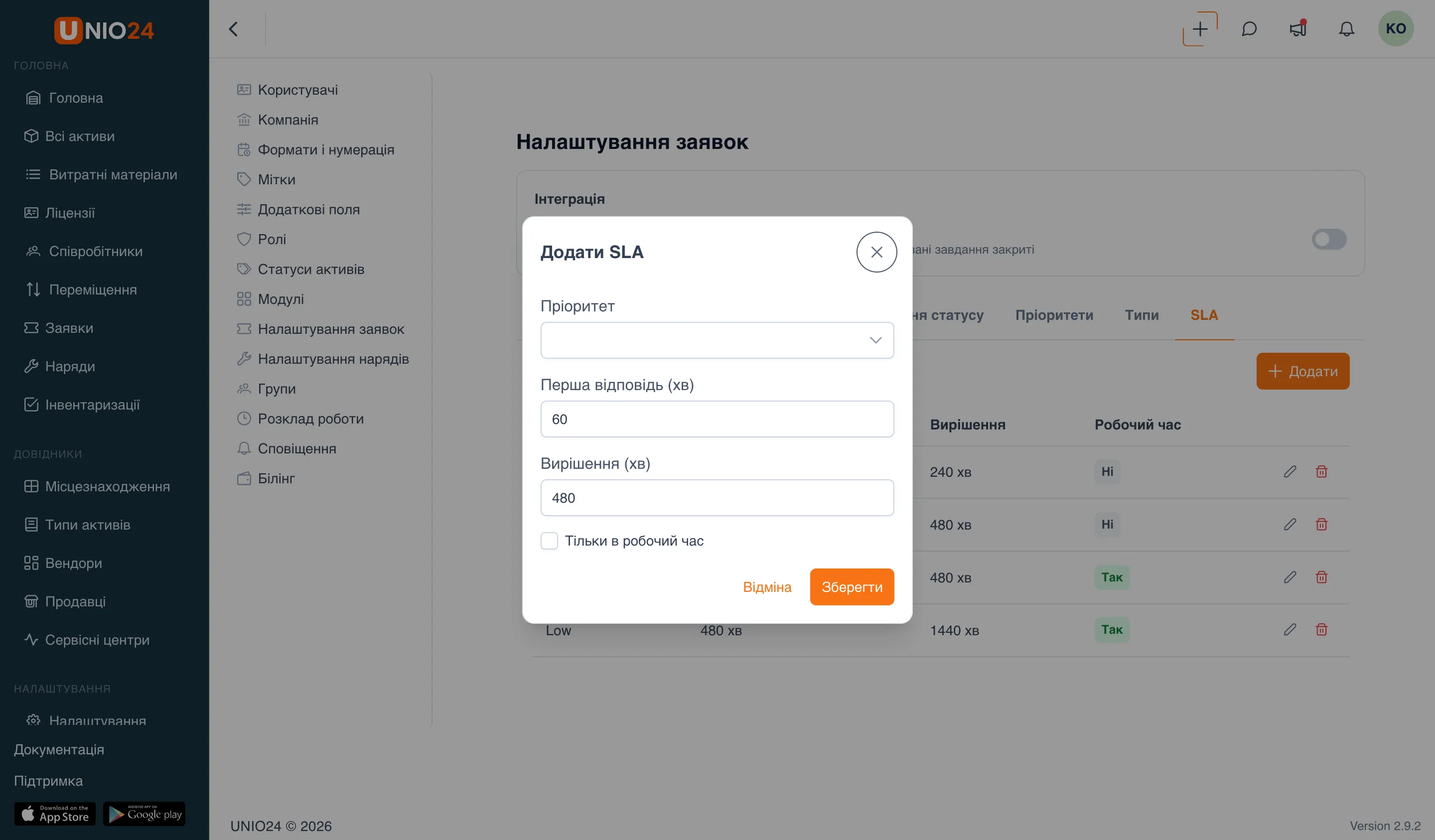Click the Вирішення (хв) input field
Screen dimensions: 1435x840
717,498
